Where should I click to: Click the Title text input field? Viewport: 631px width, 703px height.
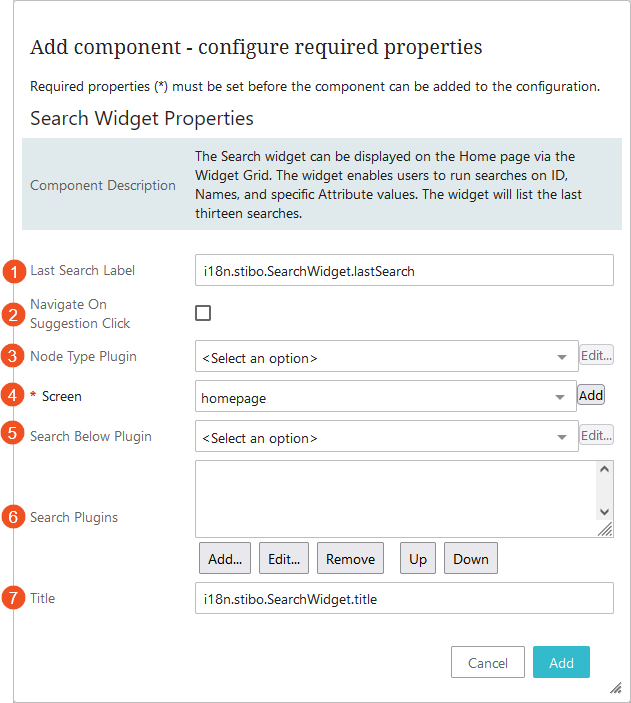coord(403,598)
